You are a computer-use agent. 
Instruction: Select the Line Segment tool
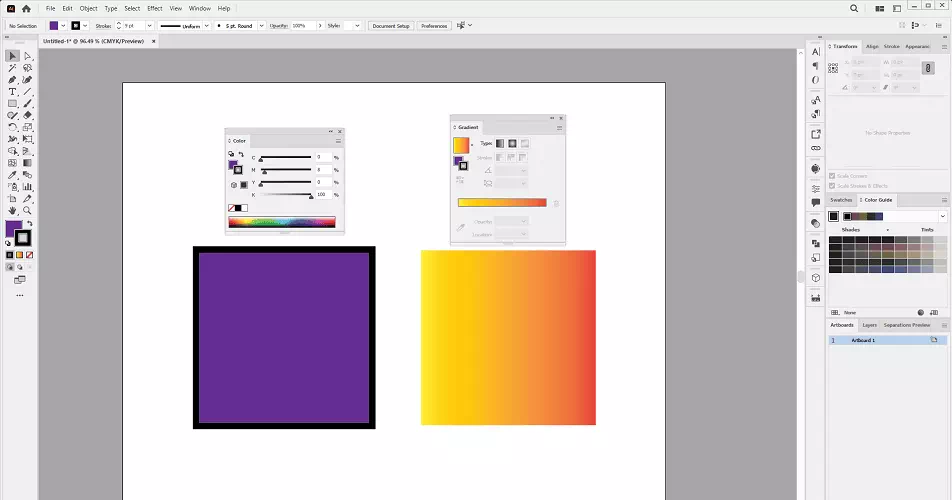pos(27,92)
